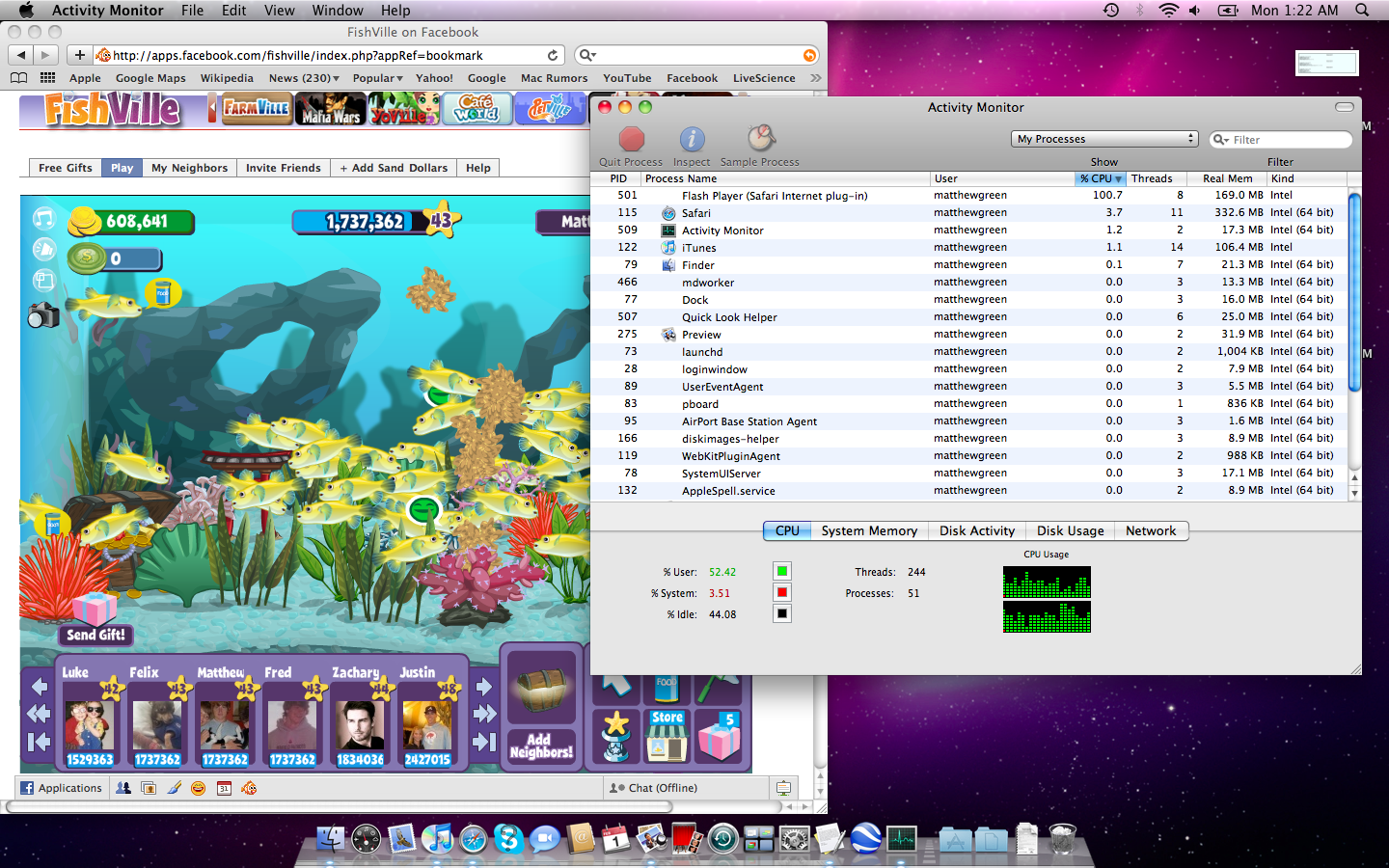
Task: Skip neighbors forward with double right arrow
Action: click(484, 714)
